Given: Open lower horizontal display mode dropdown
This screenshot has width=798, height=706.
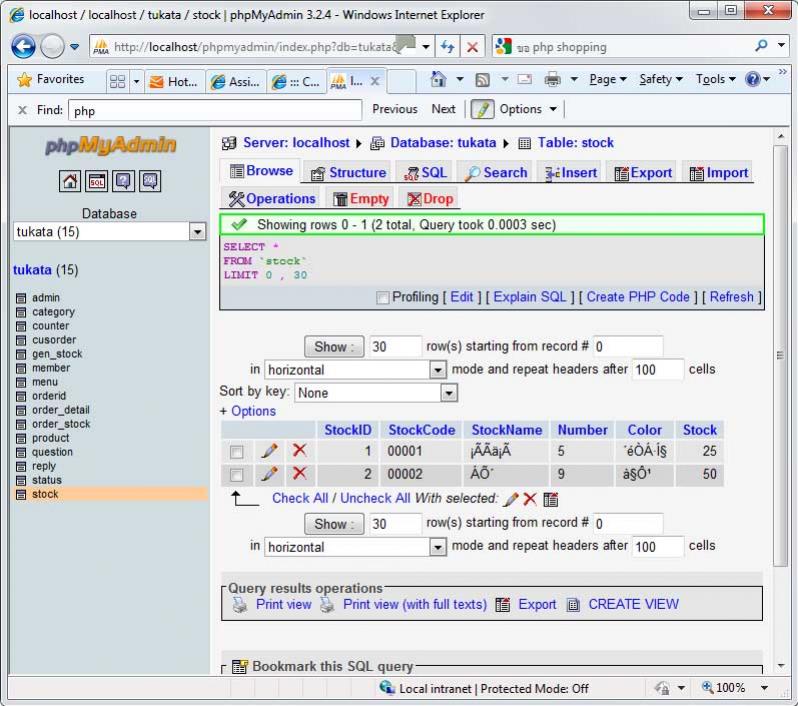Looking at the screenshot, I should [x=438, y=547].
